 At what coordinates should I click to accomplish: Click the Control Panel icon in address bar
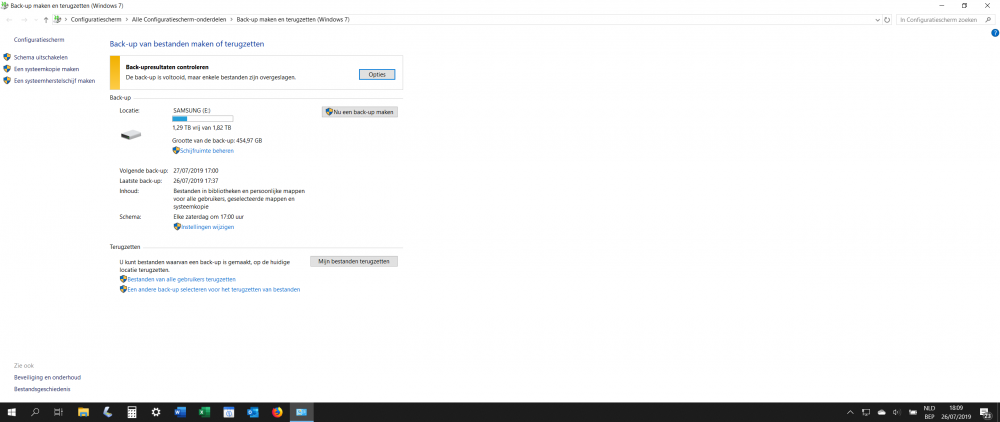coord(58,20)
